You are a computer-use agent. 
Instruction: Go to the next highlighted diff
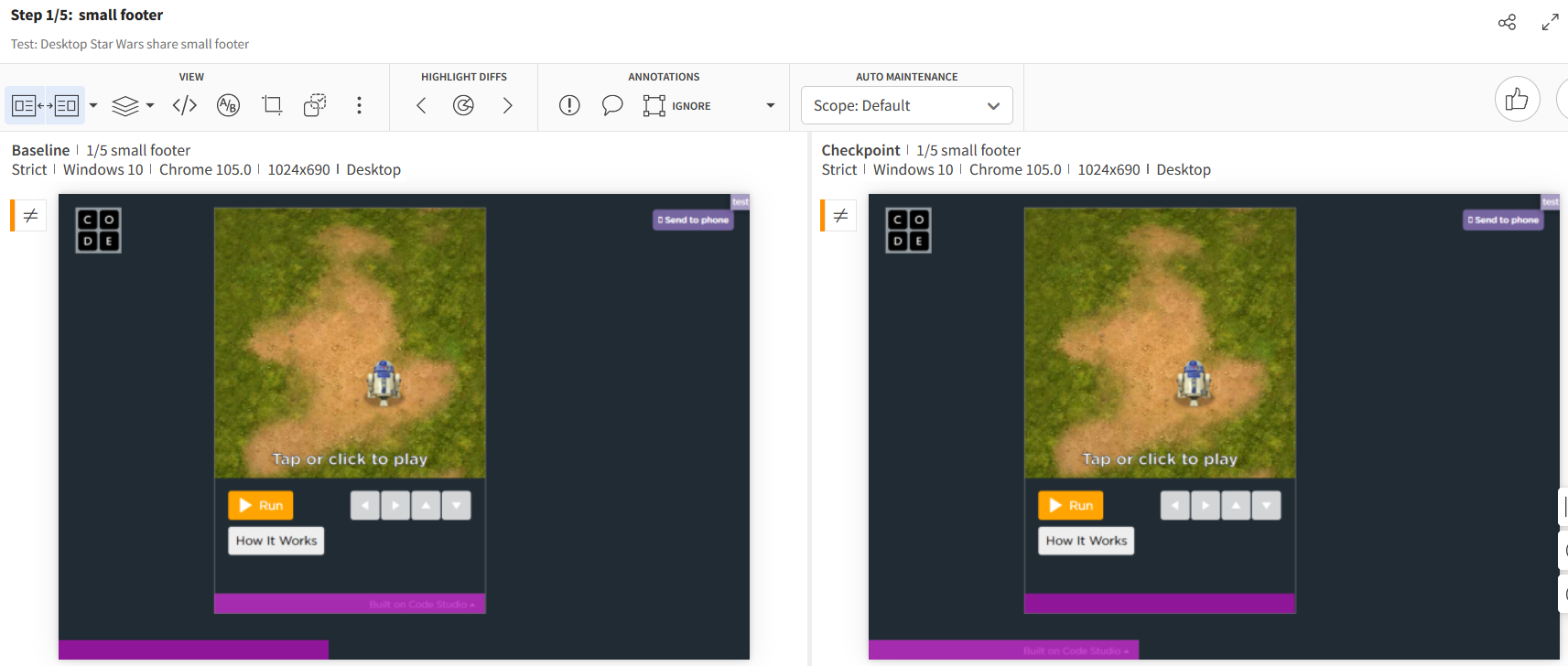(507, 105)
